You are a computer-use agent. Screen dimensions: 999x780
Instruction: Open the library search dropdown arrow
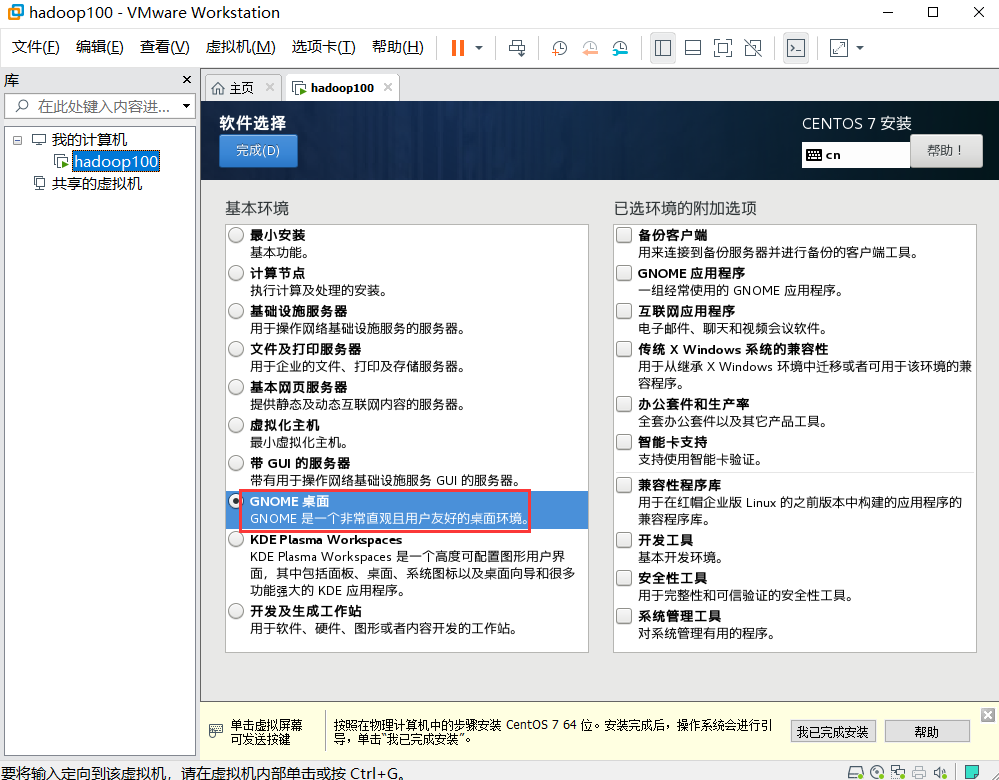click(x=184, y=106)
